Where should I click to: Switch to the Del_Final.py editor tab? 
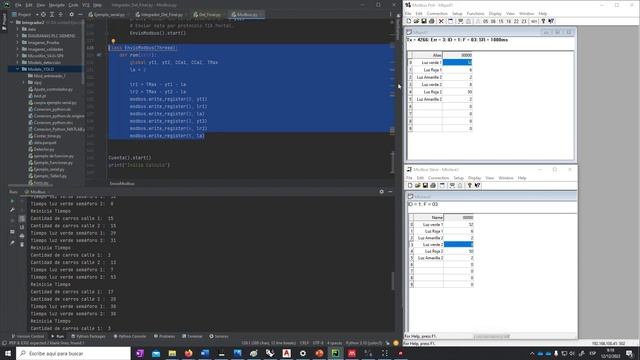[x=207, y=14]
